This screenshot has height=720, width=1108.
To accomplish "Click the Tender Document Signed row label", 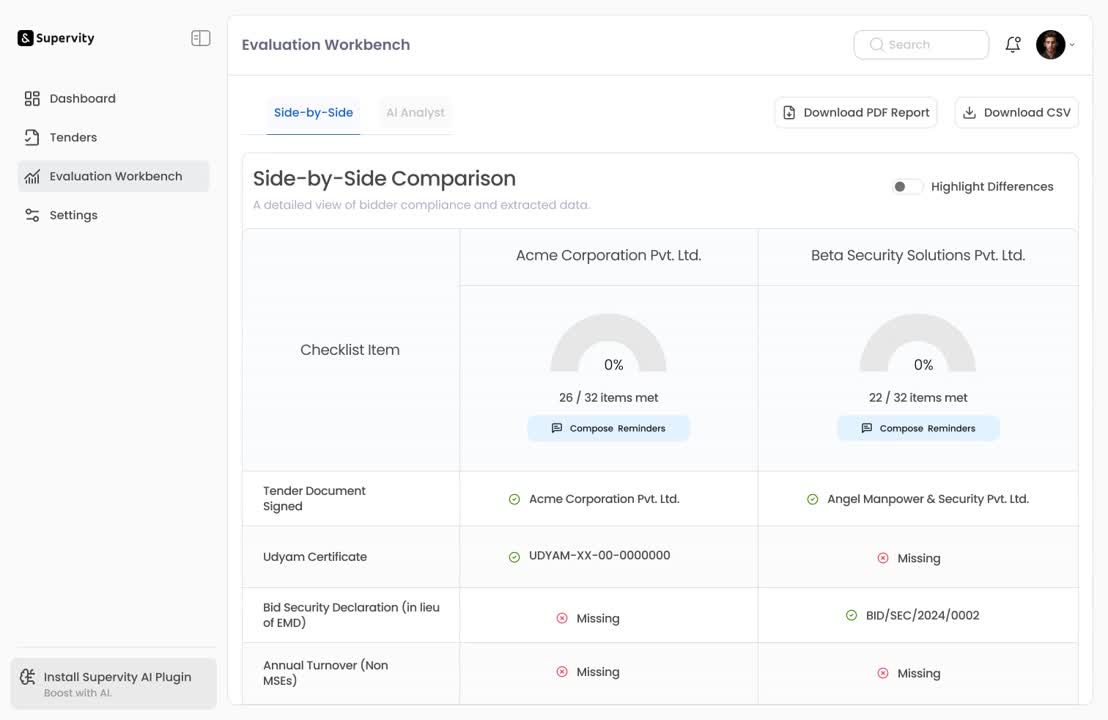I will tap(314, 499).
